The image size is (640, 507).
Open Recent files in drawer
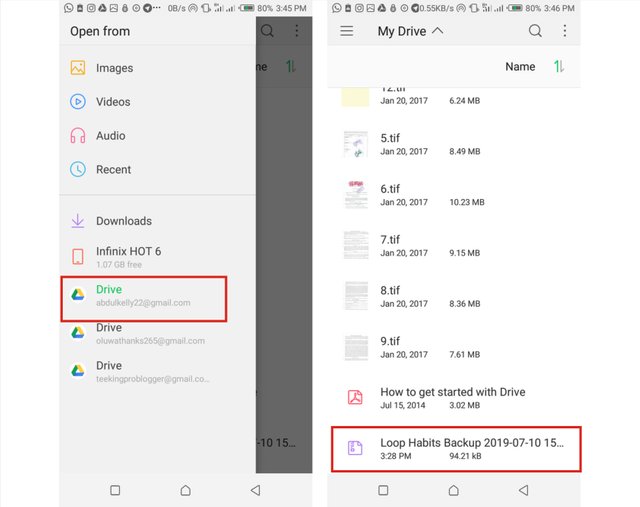click(x=158, y=169)
